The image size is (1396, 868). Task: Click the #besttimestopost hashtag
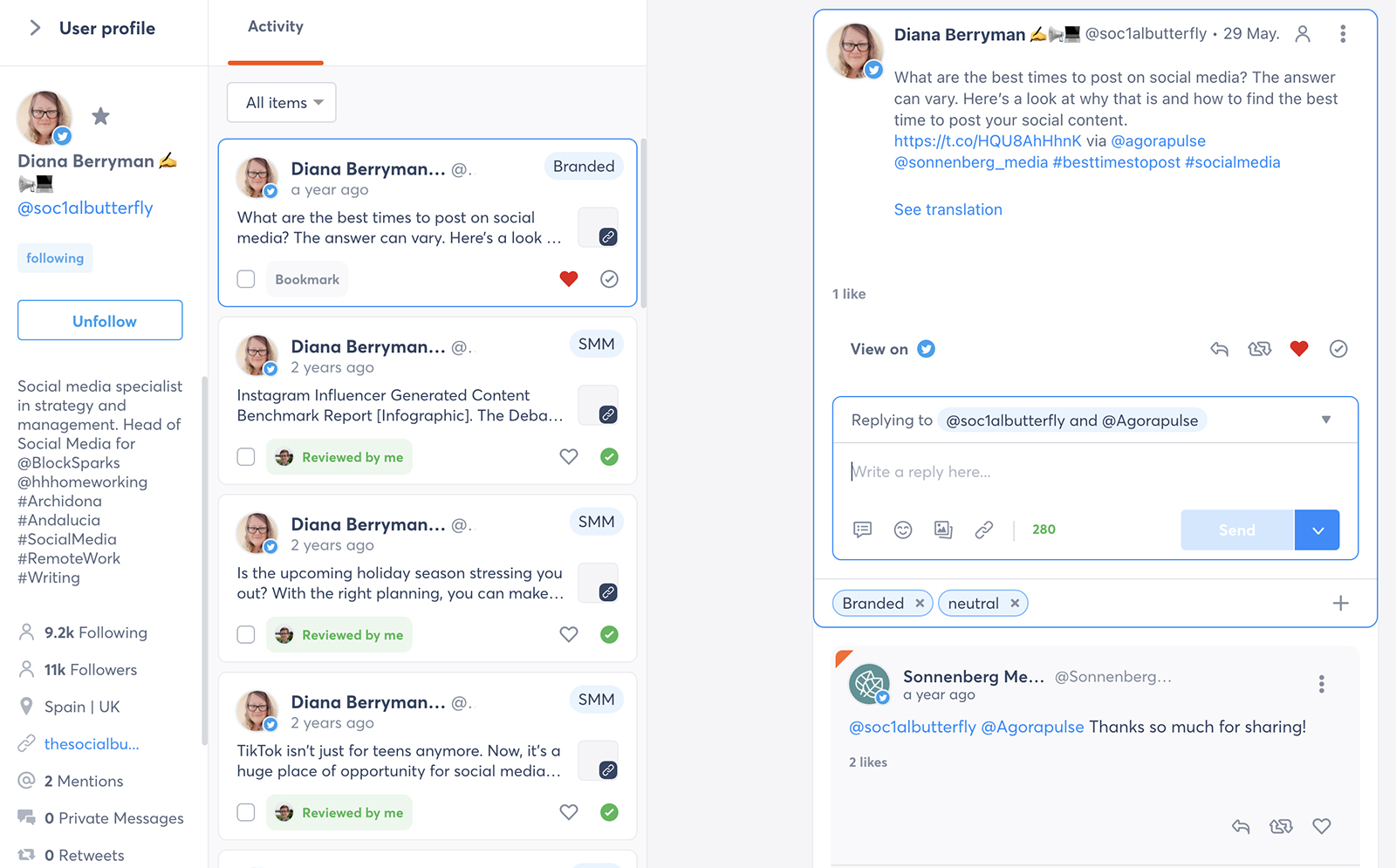1116,162
